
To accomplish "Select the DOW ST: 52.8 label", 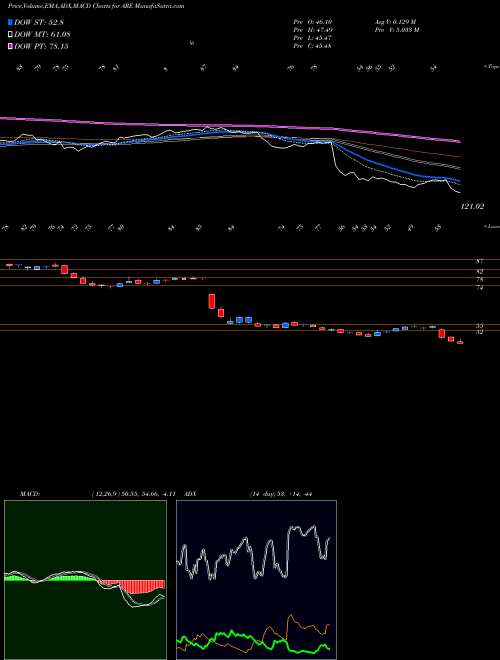I will point(41,22).
